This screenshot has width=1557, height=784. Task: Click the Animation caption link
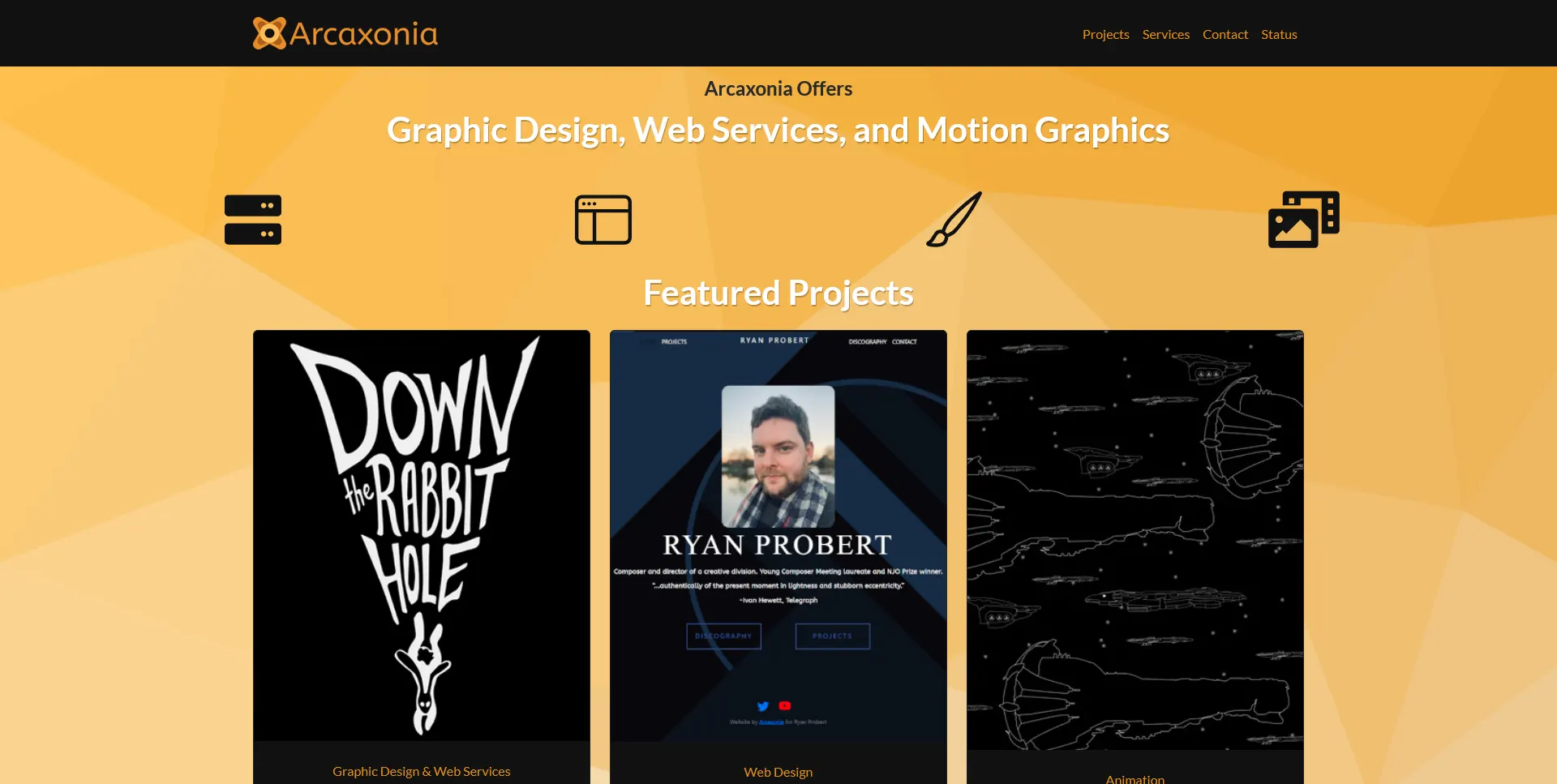(1135, 778)
